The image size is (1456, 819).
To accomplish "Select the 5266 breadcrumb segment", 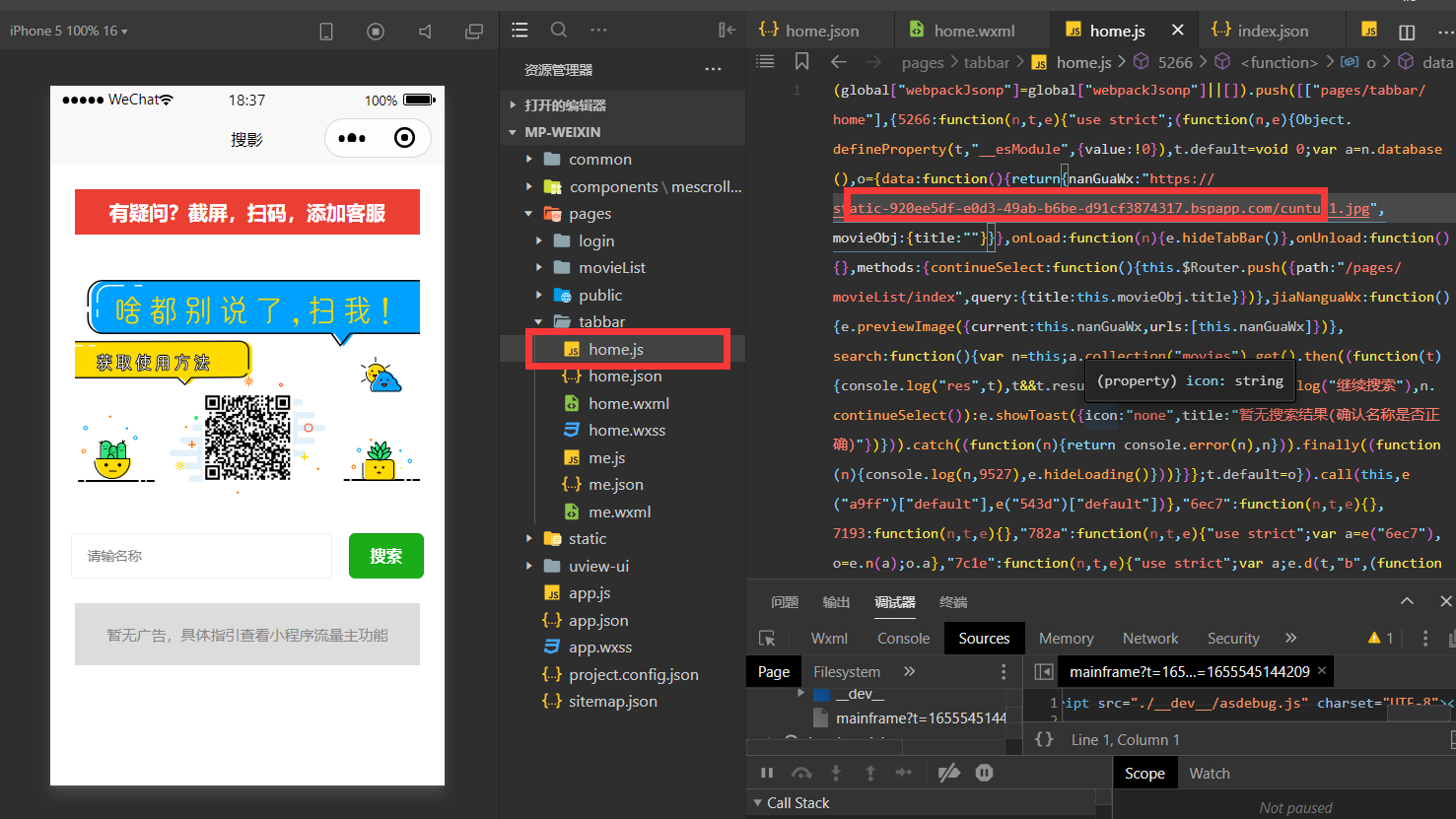I will point(1175,62).
